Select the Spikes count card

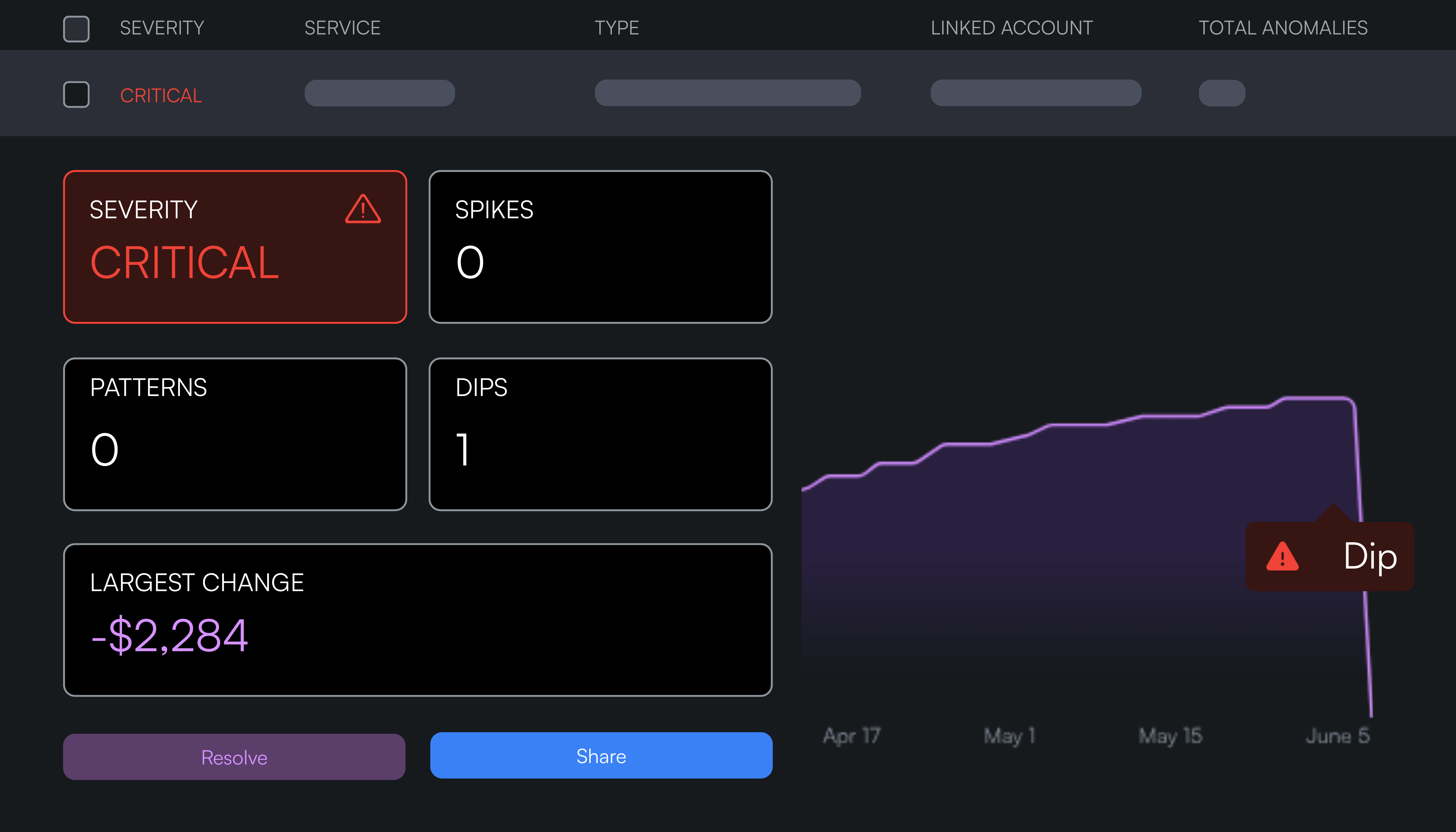tap(600, 247)
